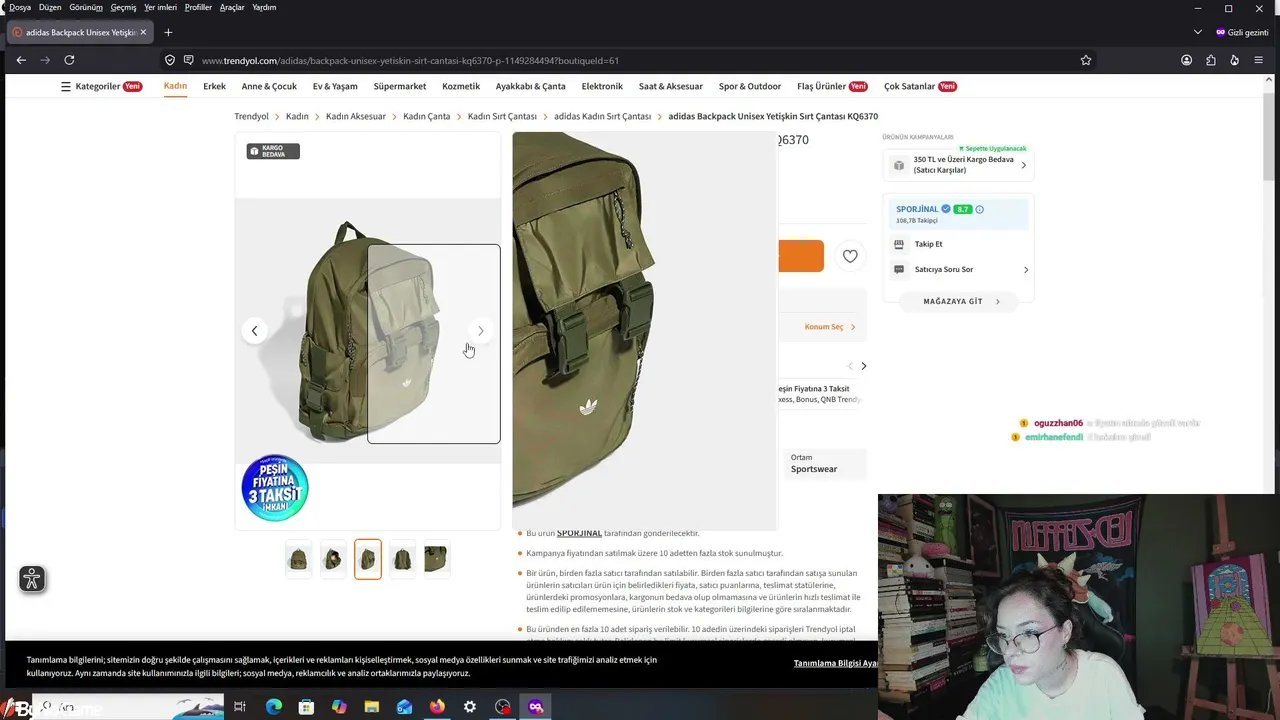Image resolution: width=1280 pixels, height=720 pixels.
Task: Open Saat & Aksesuar category
Action: 671,86
